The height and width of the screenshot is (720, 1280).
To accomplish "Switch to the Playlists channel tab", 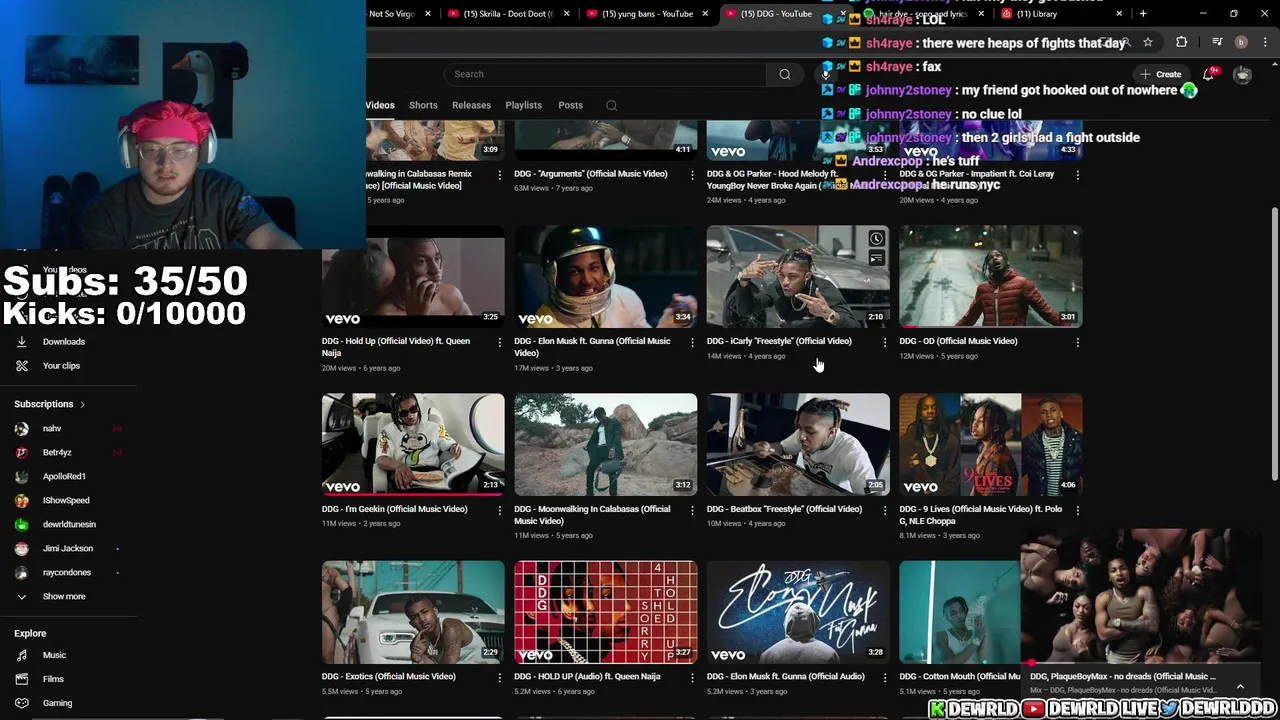I will tap(523, 105).
